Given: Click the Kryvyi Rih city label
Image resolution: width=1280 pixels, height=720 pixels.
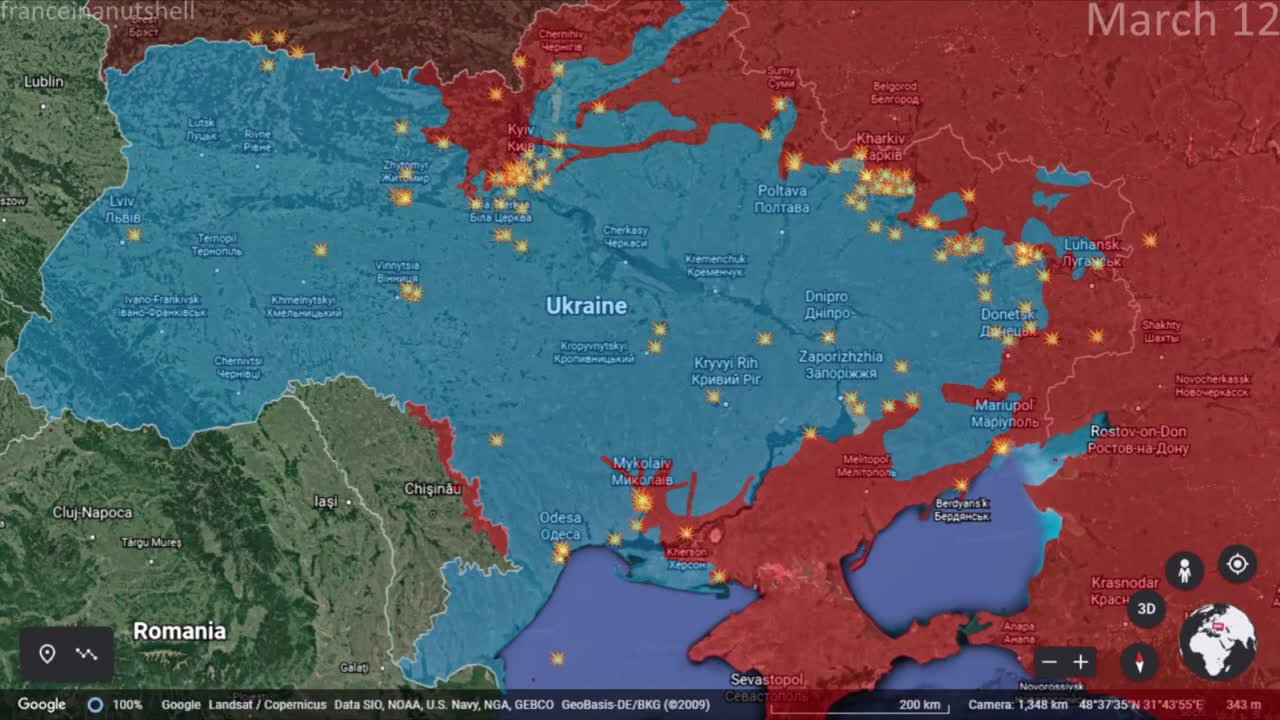Looking at the screenshot, I should pyautogui.click(x=726, y=370).
